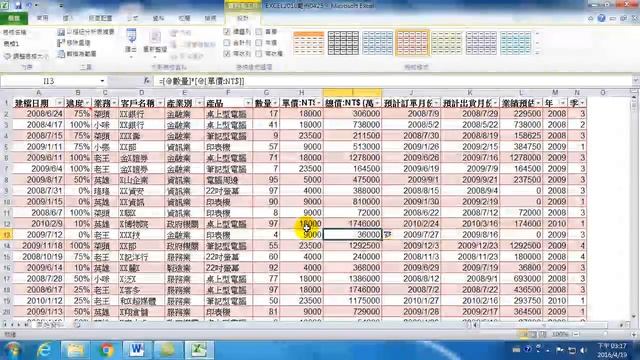Click 移除重複 remove duplicates label
Image resolution: width=640 pixels, height=360 pixels.
click(x=78, y=42)
